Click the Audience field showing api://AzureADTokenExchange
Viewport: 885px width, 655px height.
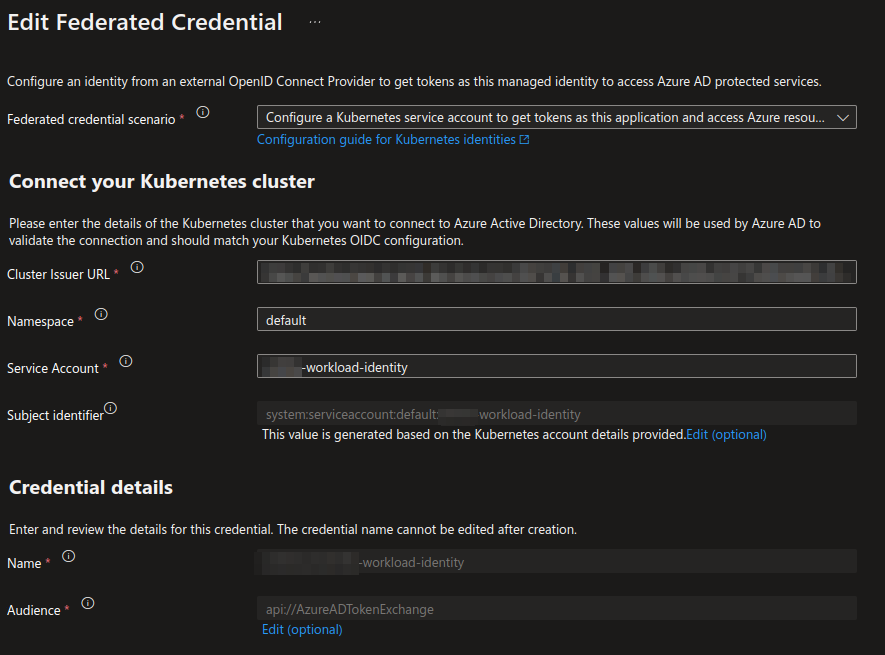[556, 608]
